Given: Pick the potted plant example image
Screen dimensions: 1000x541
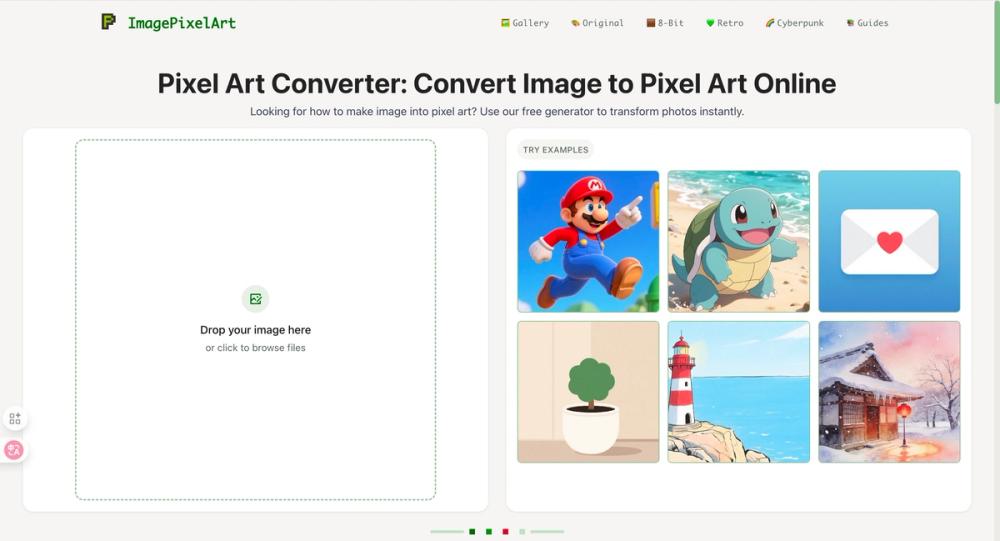Looking at the screenshot, I should click(x=588, y=392).
